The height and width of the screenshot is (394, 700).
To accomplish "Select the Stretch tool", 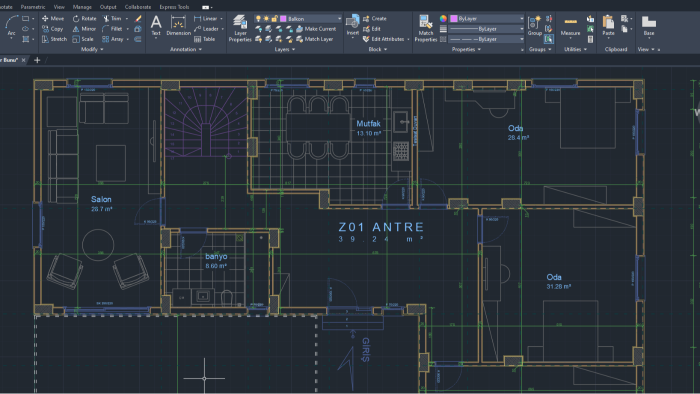I will pos(54,39).
